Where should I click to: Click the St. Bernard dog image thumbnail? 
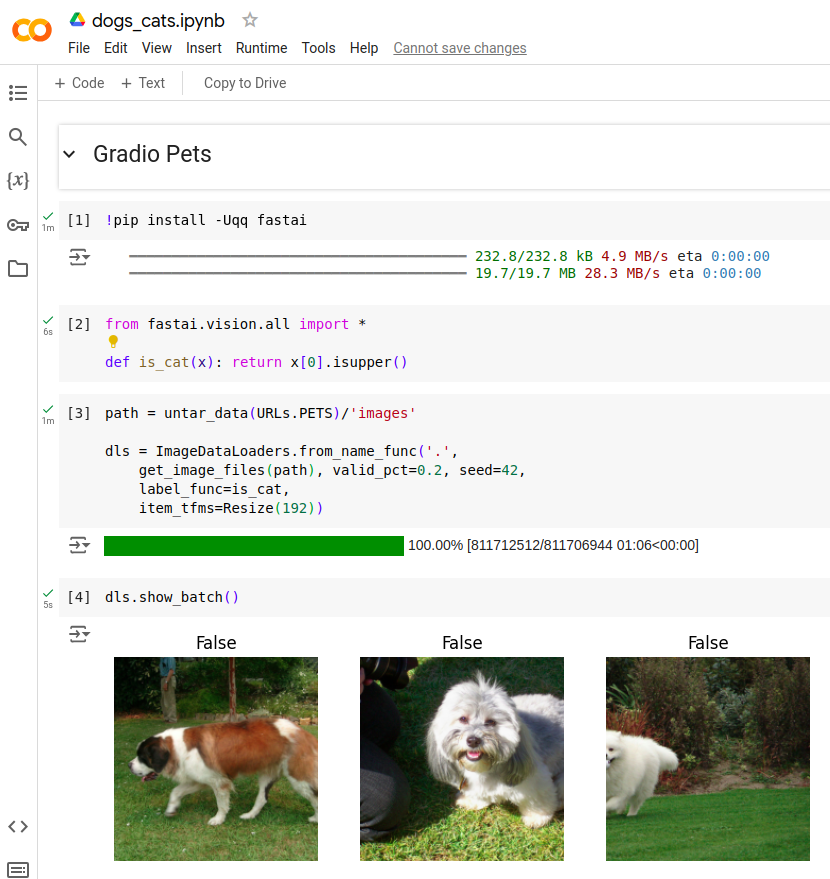(x=216, y=758)
